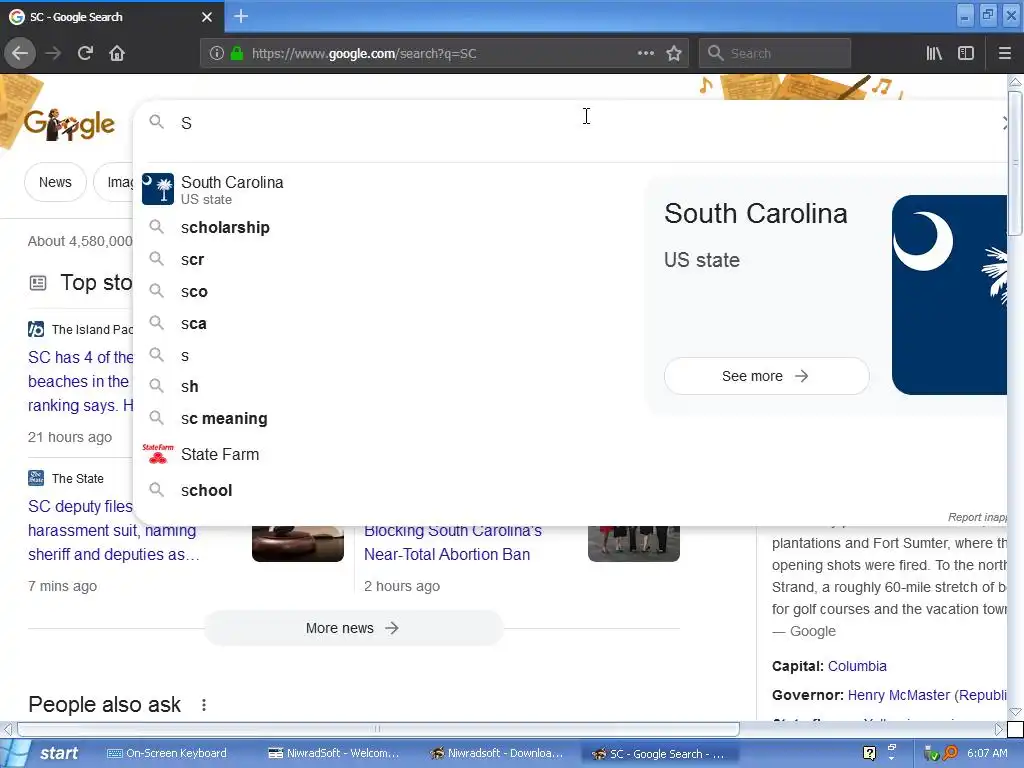Open the SC has 4 of the beaches article
This screenshot has width=1024, height=768.
click(80, 381)
